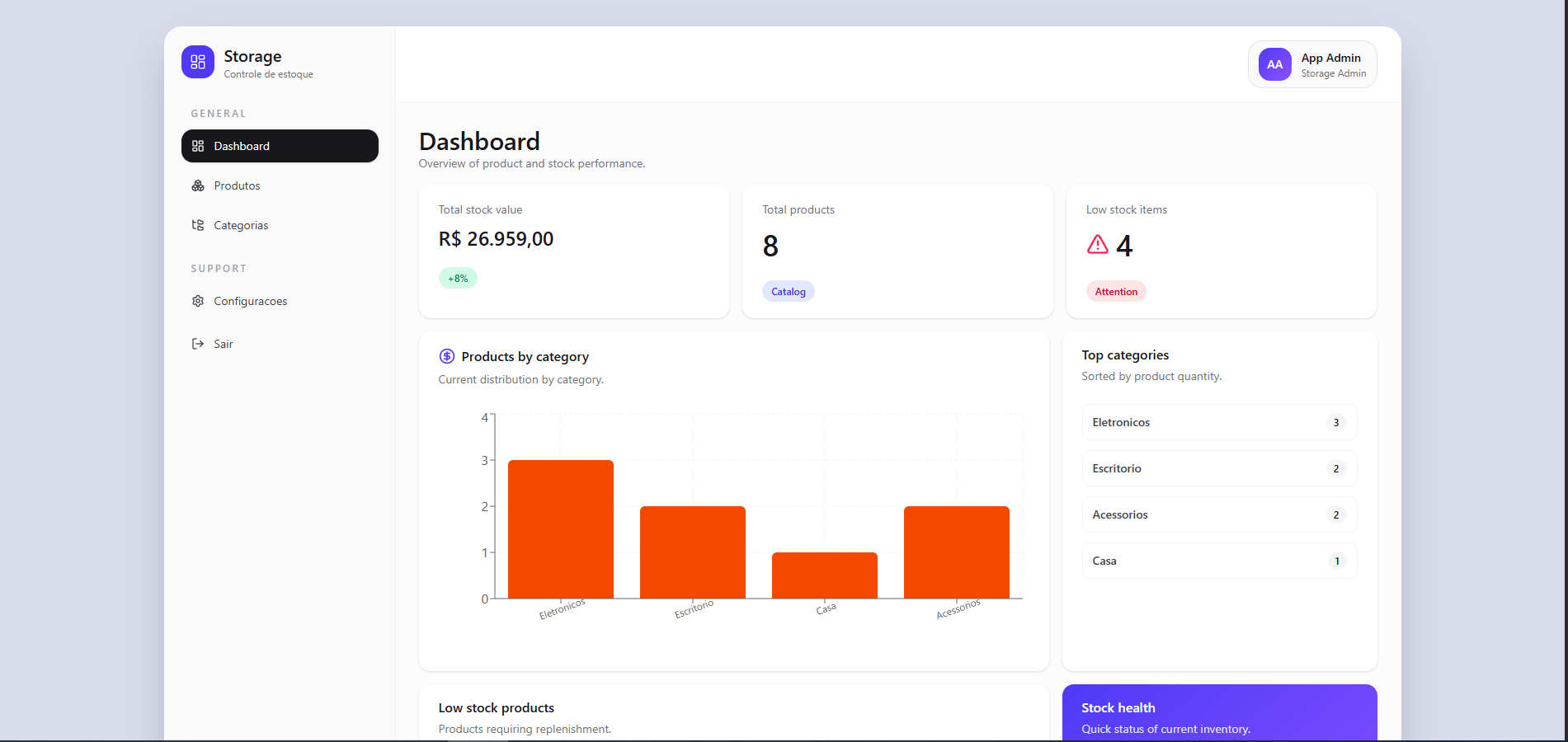
Task: Open the Produtos page
Action: [x=238, y=185]
